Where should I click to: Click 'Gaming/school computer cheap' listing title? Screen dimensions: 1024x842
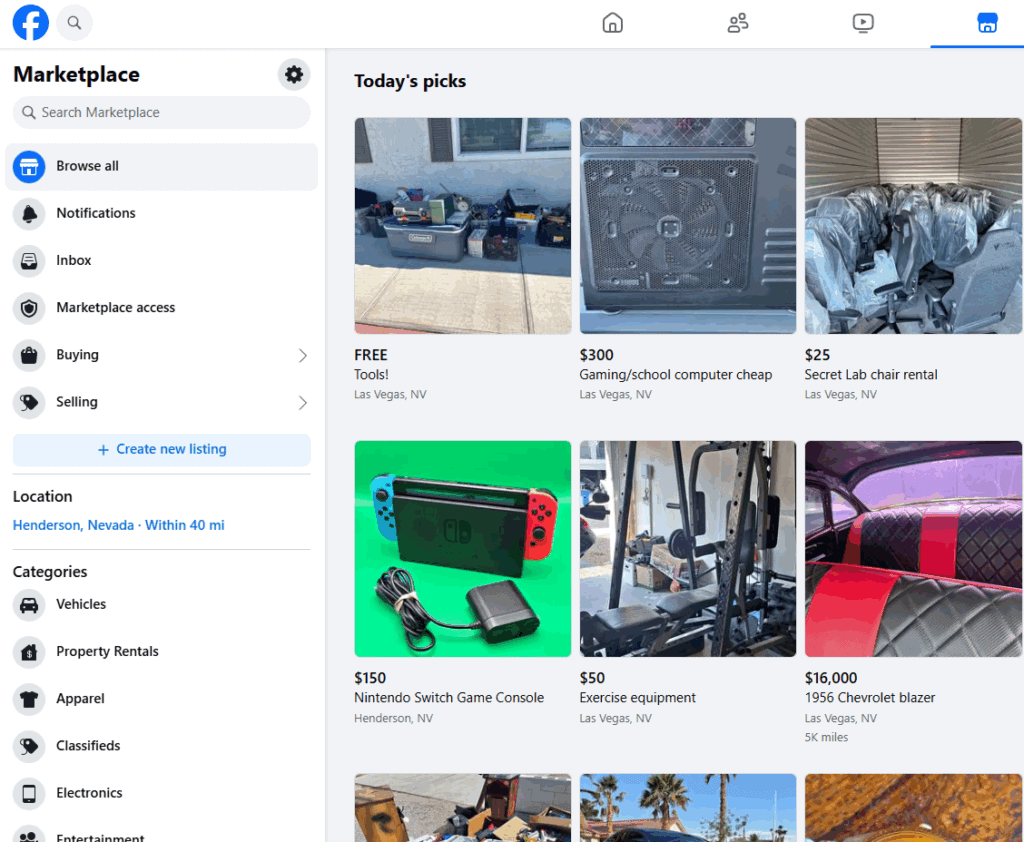pos(676,374)
